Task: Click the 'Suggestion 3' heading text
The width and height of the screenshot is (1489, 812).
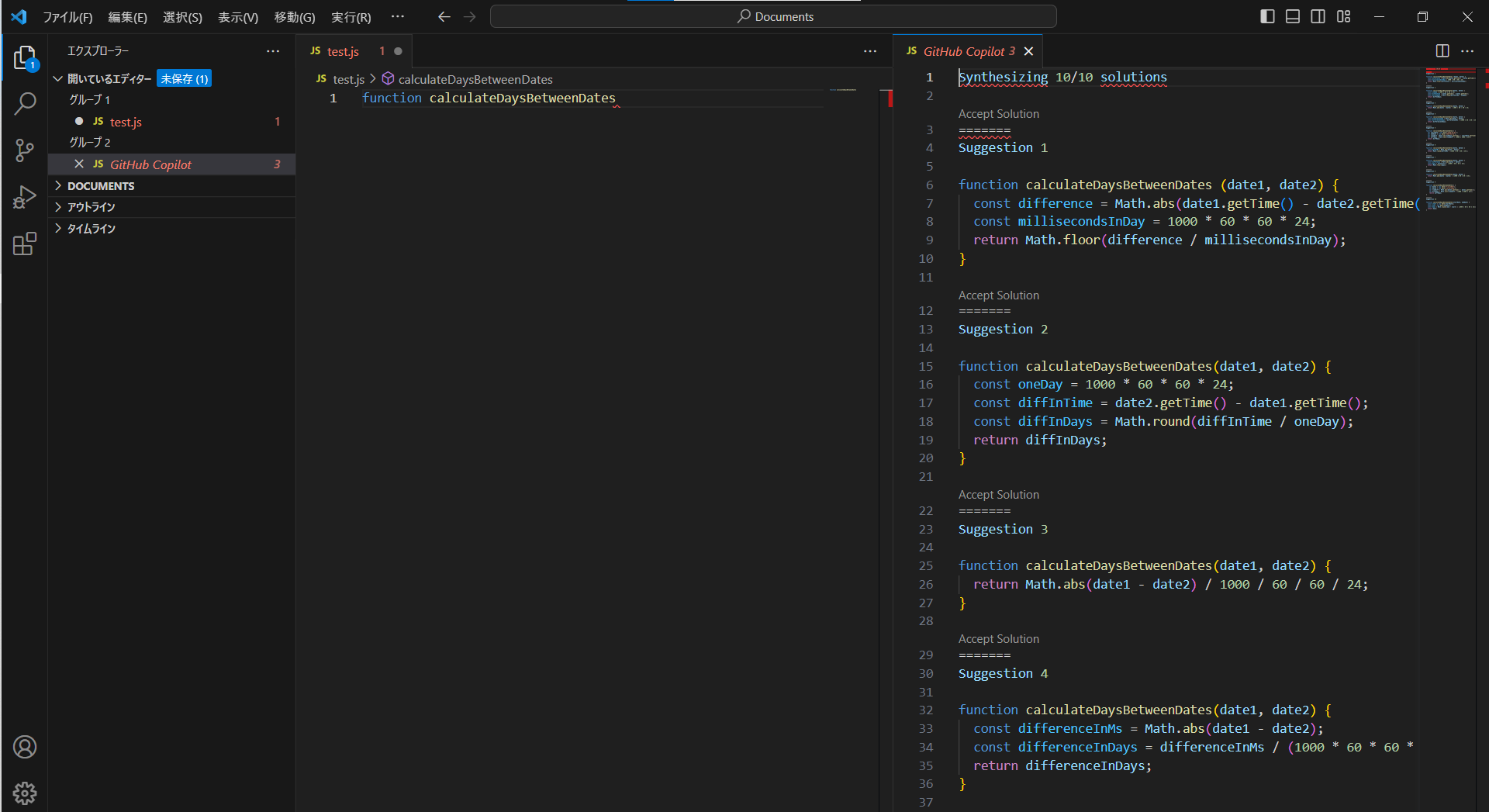Action: pos(1003,529)
